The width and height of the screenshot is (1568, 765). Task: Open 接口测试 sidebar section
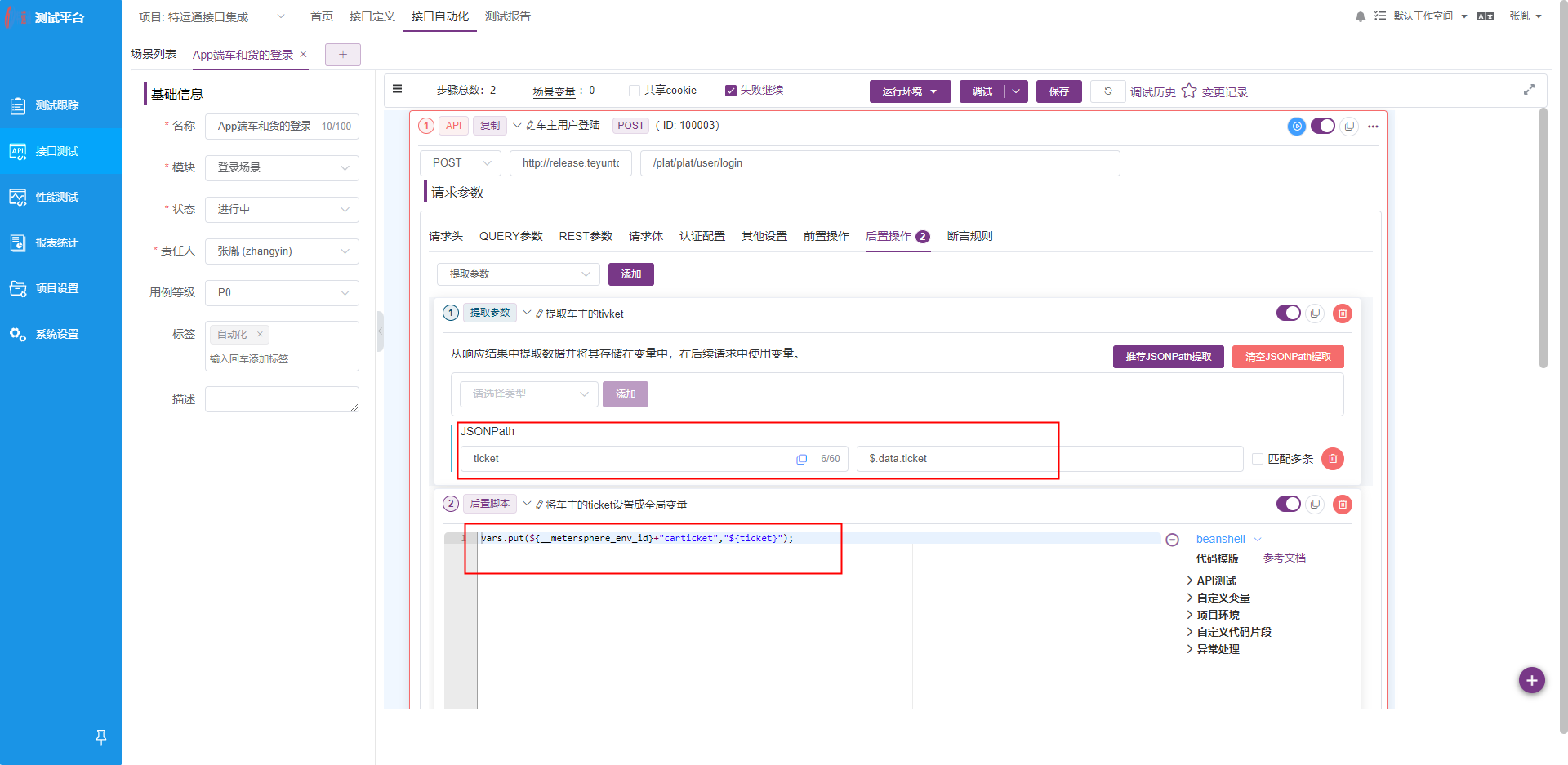(60, 151)
